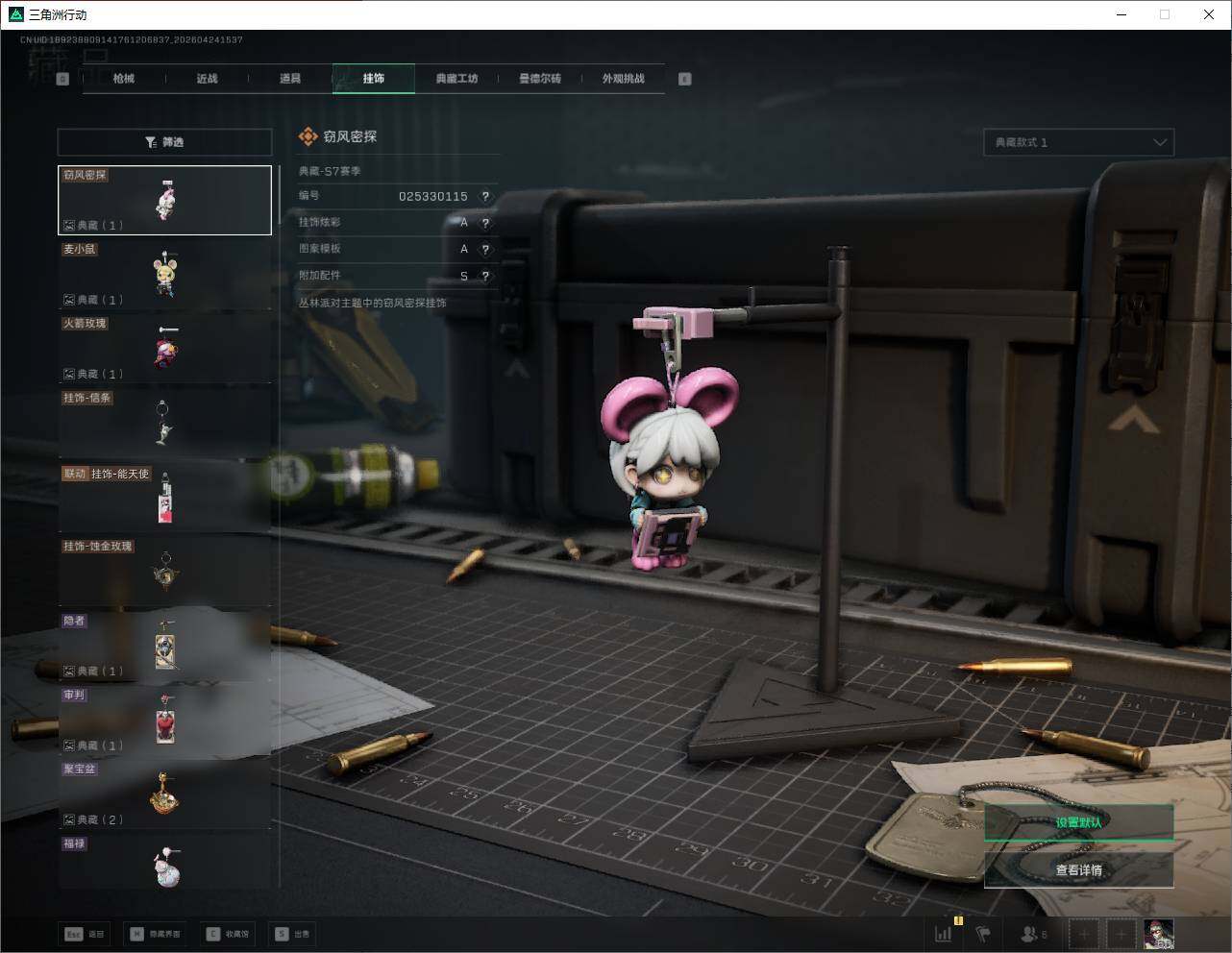Click the 隐藏界面 hotkey button
The width and height of the screenshot is (1232, 953).
tap(156, 934)
